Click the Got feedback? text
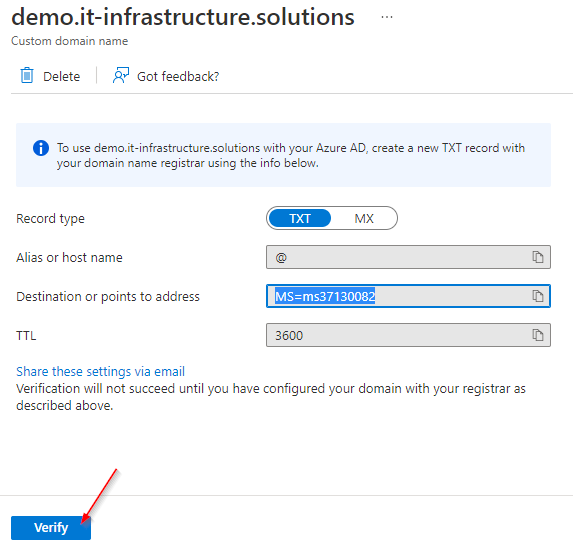 [x=178, y=76]
